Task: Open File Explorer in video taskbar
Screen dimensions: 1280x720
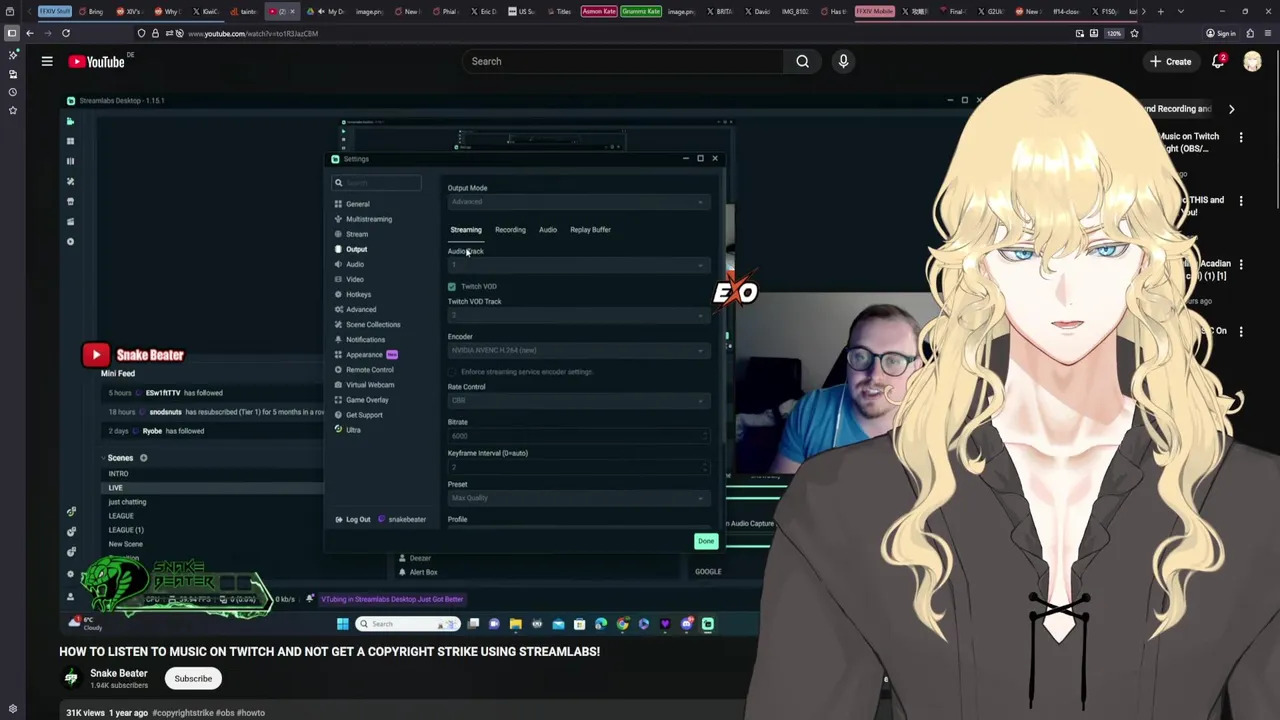Action: [x=515, y=624]
